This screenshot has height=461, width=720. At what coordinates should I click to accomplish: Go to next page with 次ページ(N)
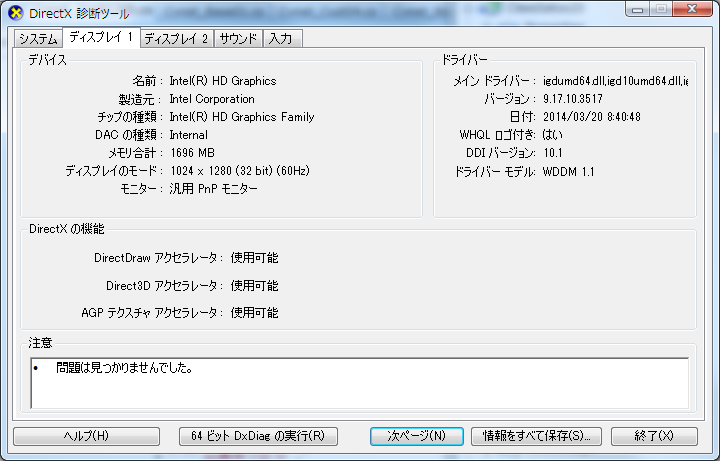[416, 436]
